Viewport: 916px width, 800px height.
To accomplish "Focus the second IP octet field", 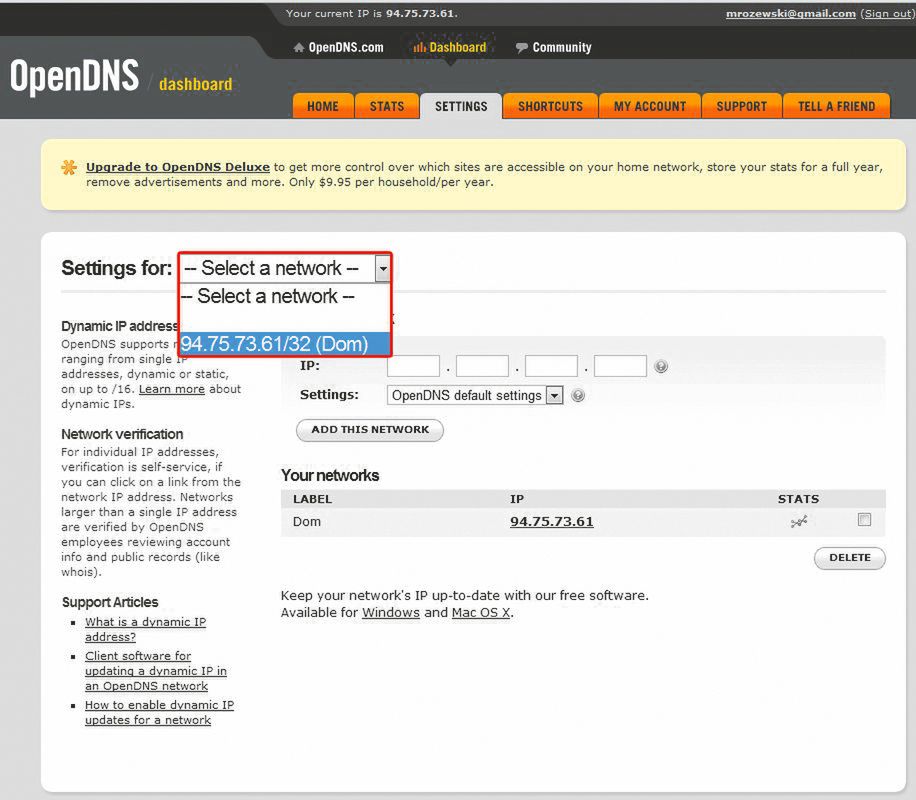I will [x=482, y=366].
